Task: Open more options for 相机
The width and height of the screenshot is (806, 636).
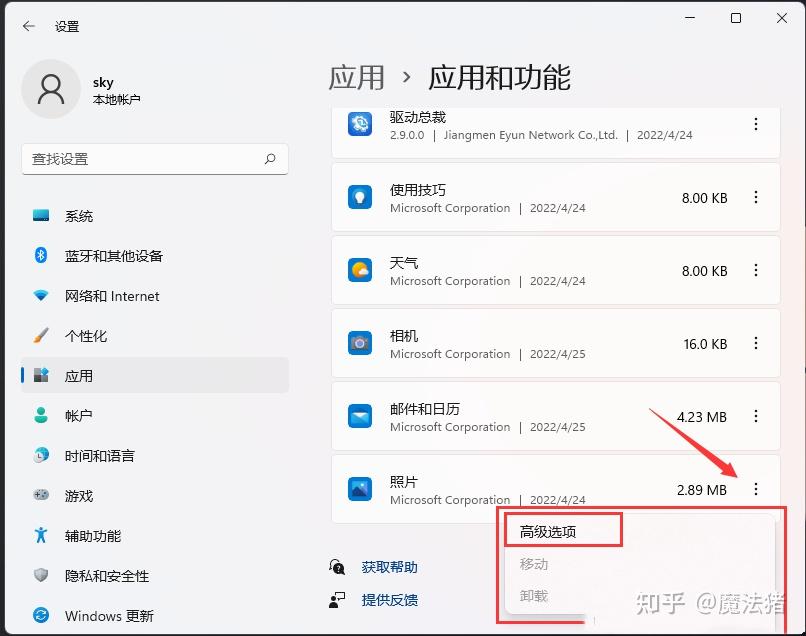Action: click(x=756, y=343)
